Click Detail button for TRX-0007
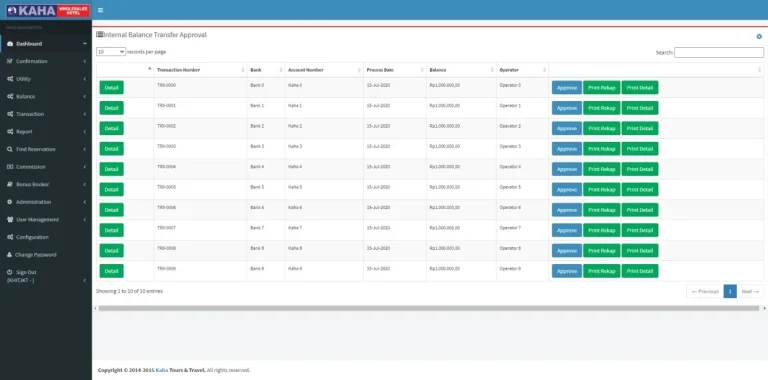768x380 pixels. 112,230
